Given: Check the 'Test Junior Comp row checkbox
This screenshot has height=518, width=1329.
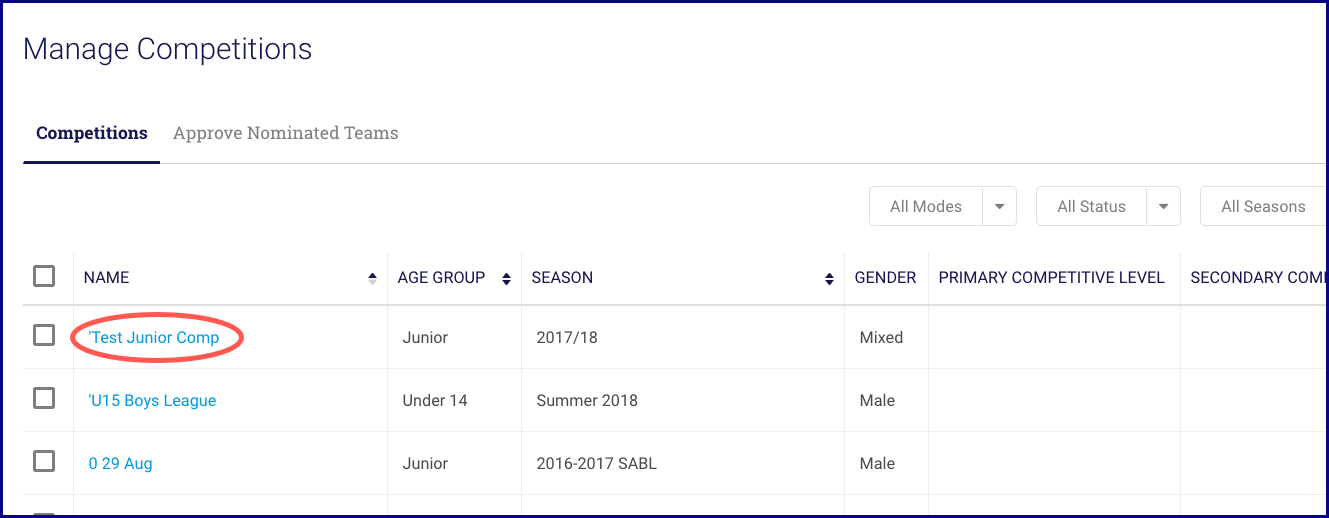Looking at the screenshot, I should tap(44, 336).
